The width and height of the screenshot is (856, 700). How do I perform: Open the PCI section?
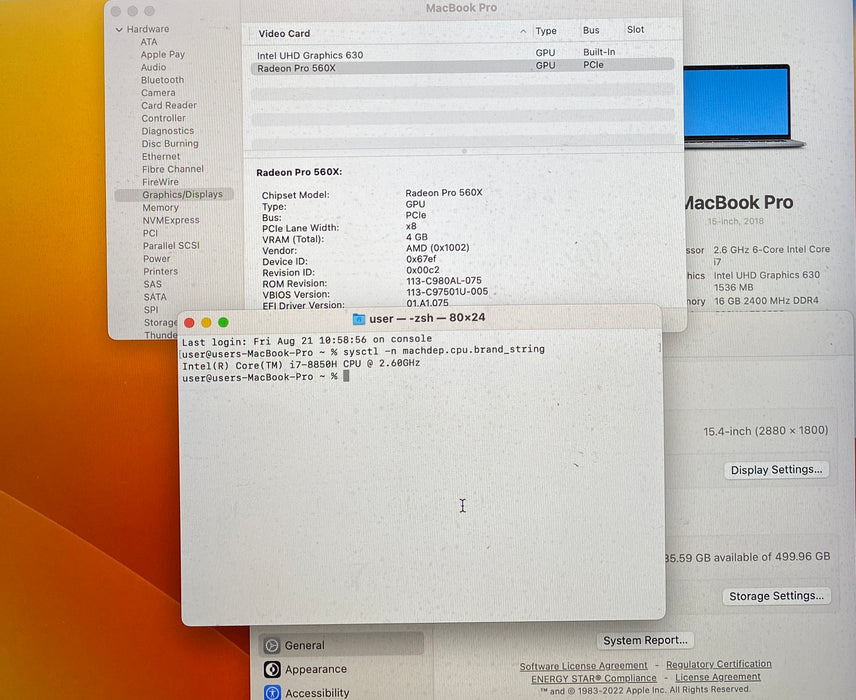pyautogui.click(x=150, y=233)
